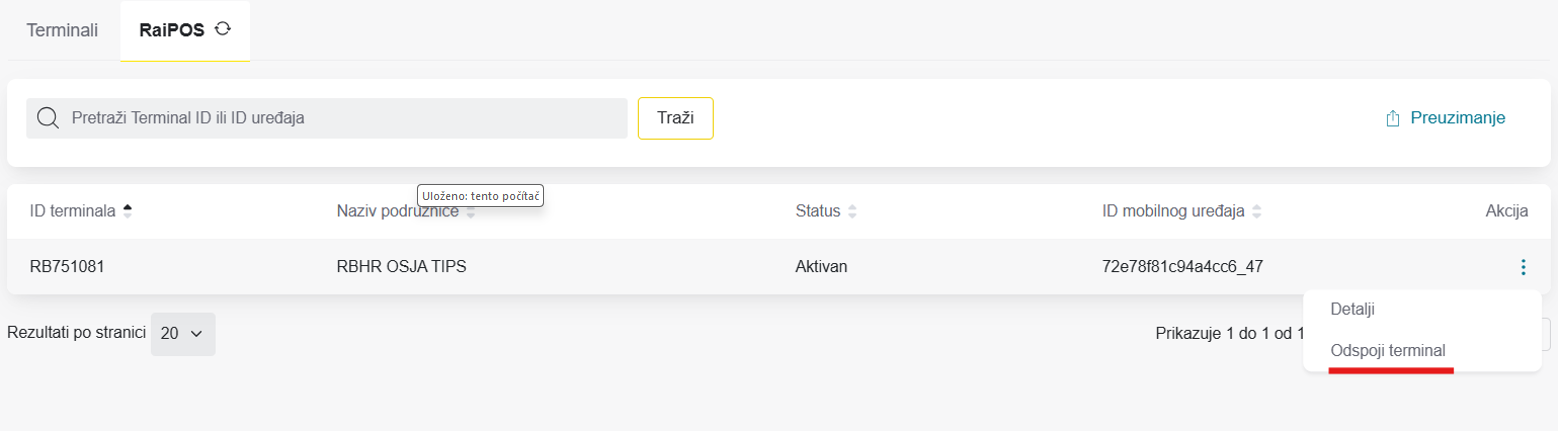Click the Aktivan status cell
Screen dimensions: 1558x431
822,267
